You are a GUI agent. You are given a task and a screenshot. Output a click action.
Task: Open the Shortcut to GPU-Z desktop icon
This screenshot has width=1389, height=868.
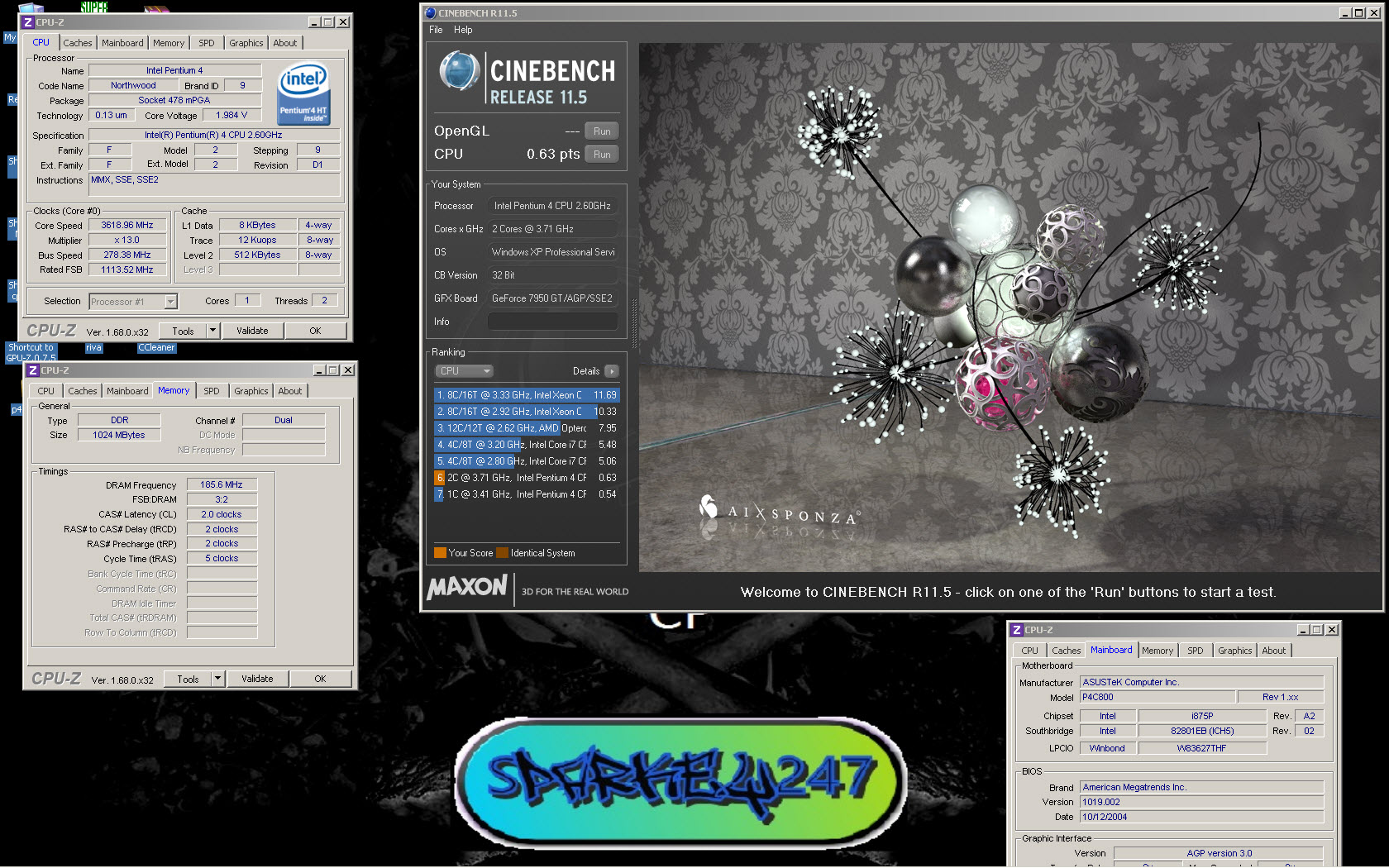[x=31, y=352]
